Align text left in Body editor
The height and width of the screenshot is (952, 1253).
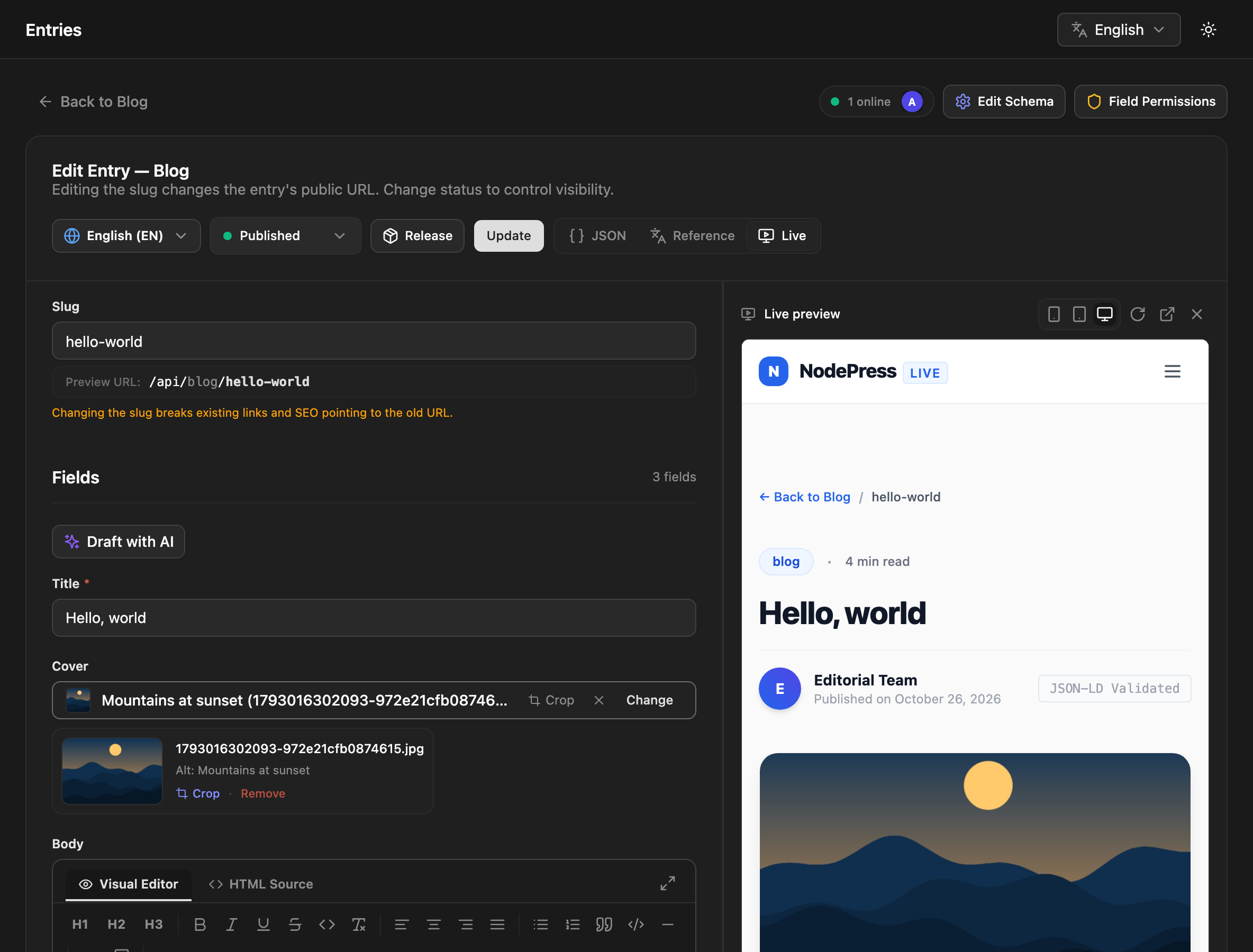pos(402,924)
